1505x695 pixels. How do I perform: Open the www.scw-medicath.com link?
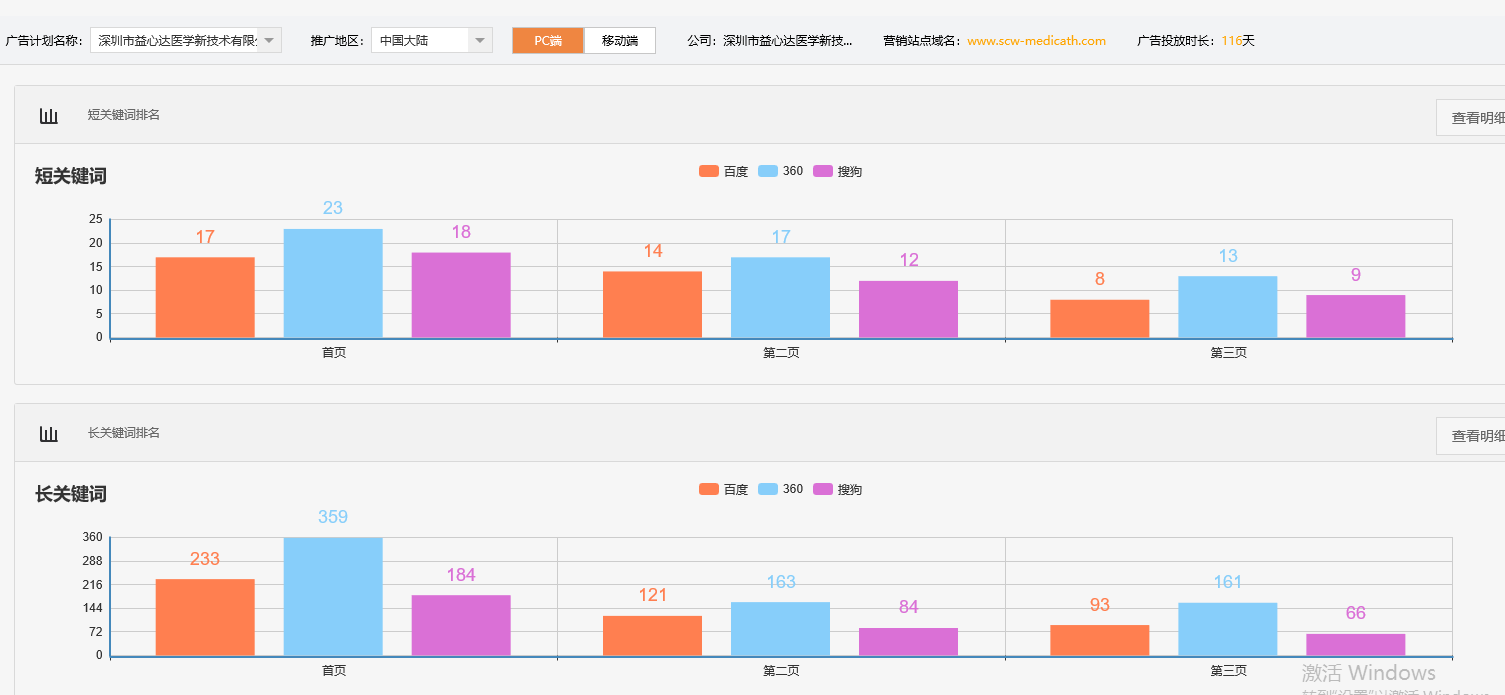[x=1036, y=41]
